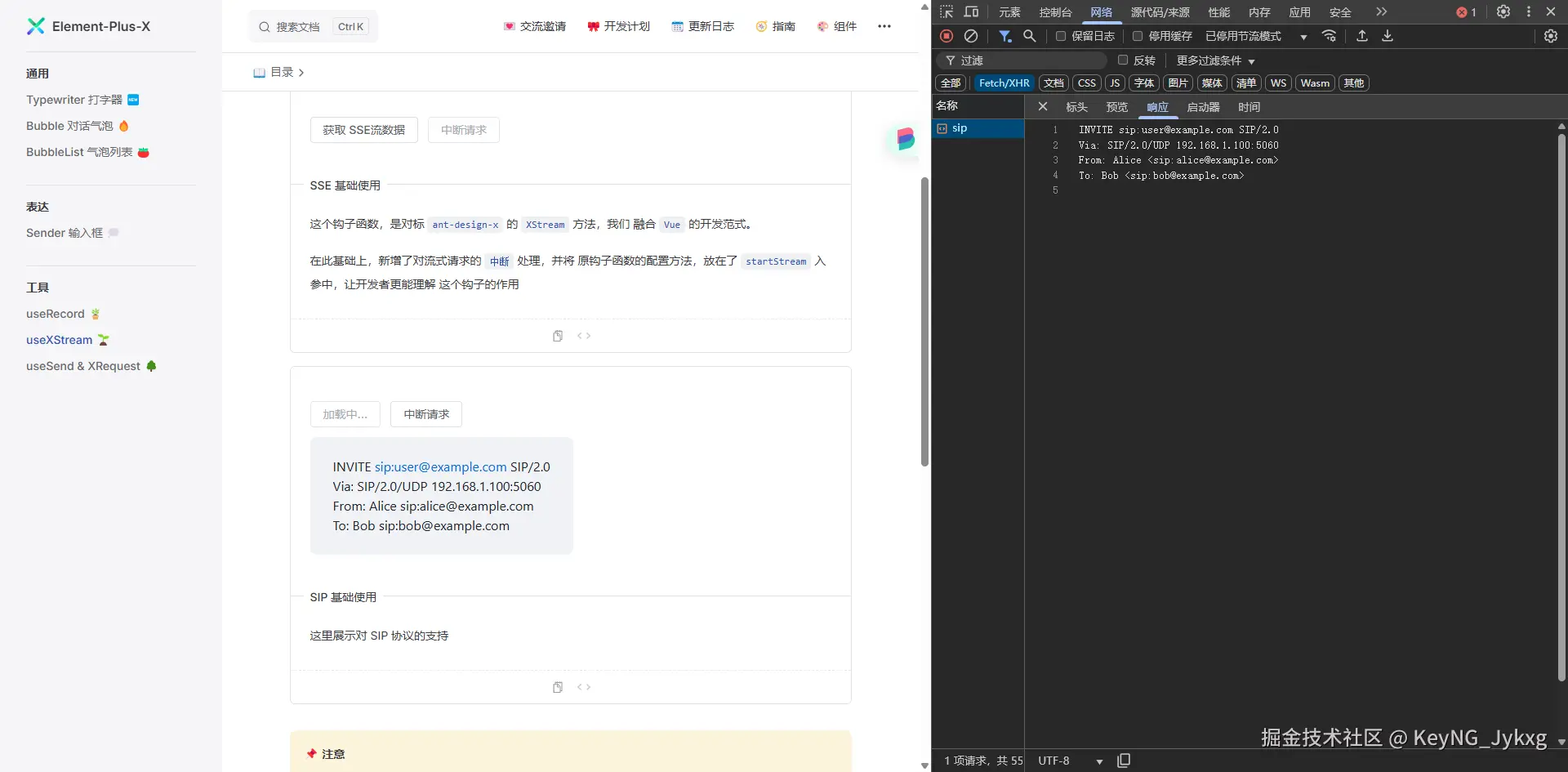
Task: Open the 启动器 request detail tab
Action: click(x=1203, y=107)
